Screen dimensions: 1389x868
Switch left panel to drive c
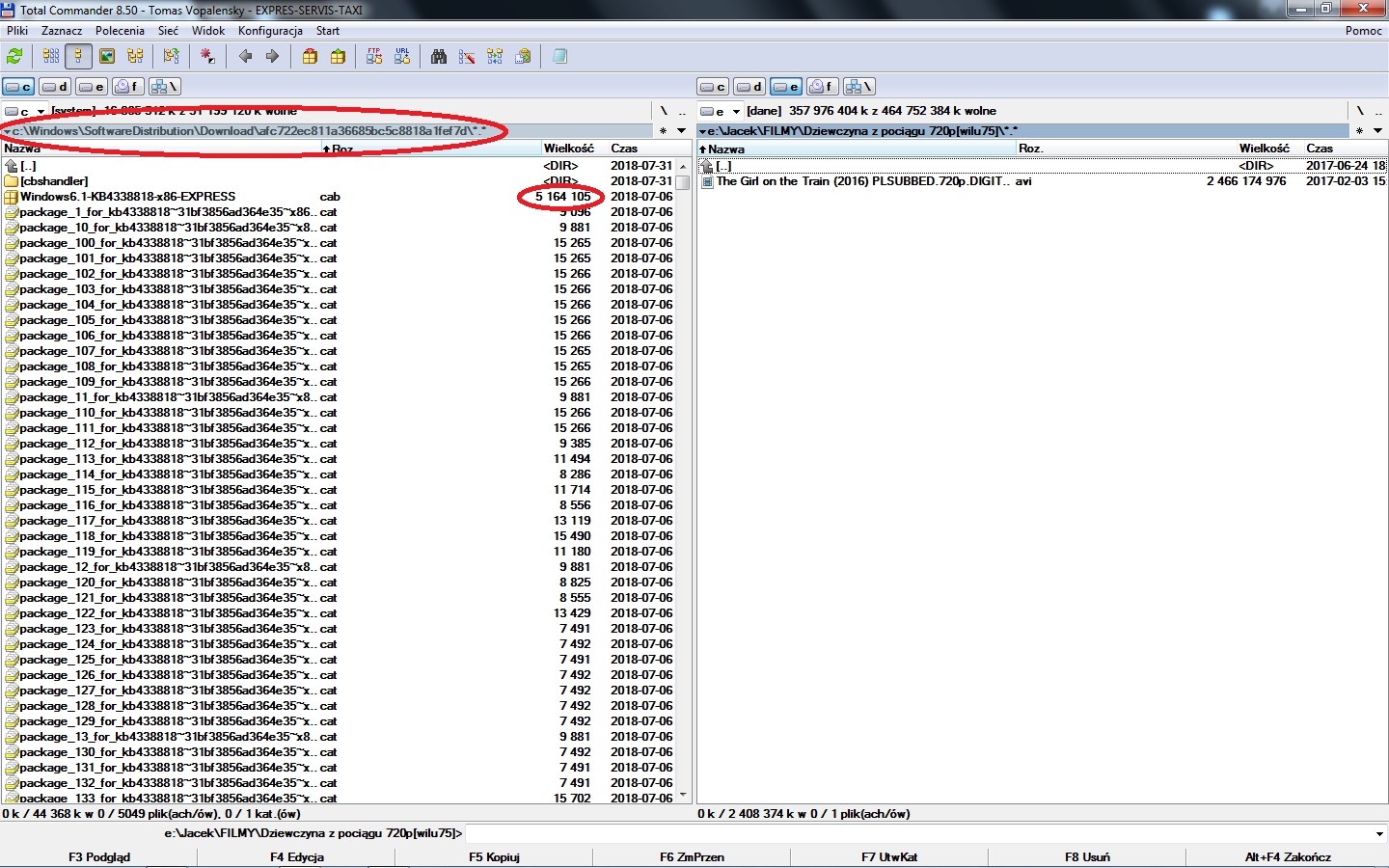pyautogui.click(x=18, y=87)
